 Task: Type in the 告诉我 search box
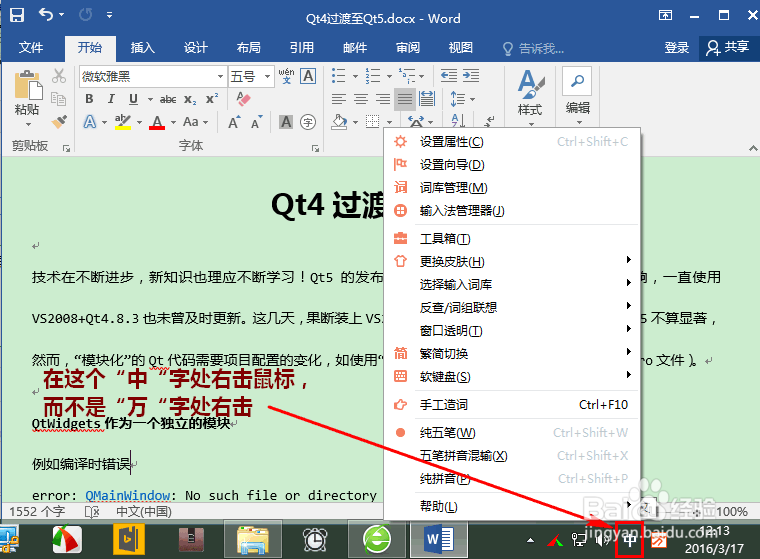tap(533, 48)
